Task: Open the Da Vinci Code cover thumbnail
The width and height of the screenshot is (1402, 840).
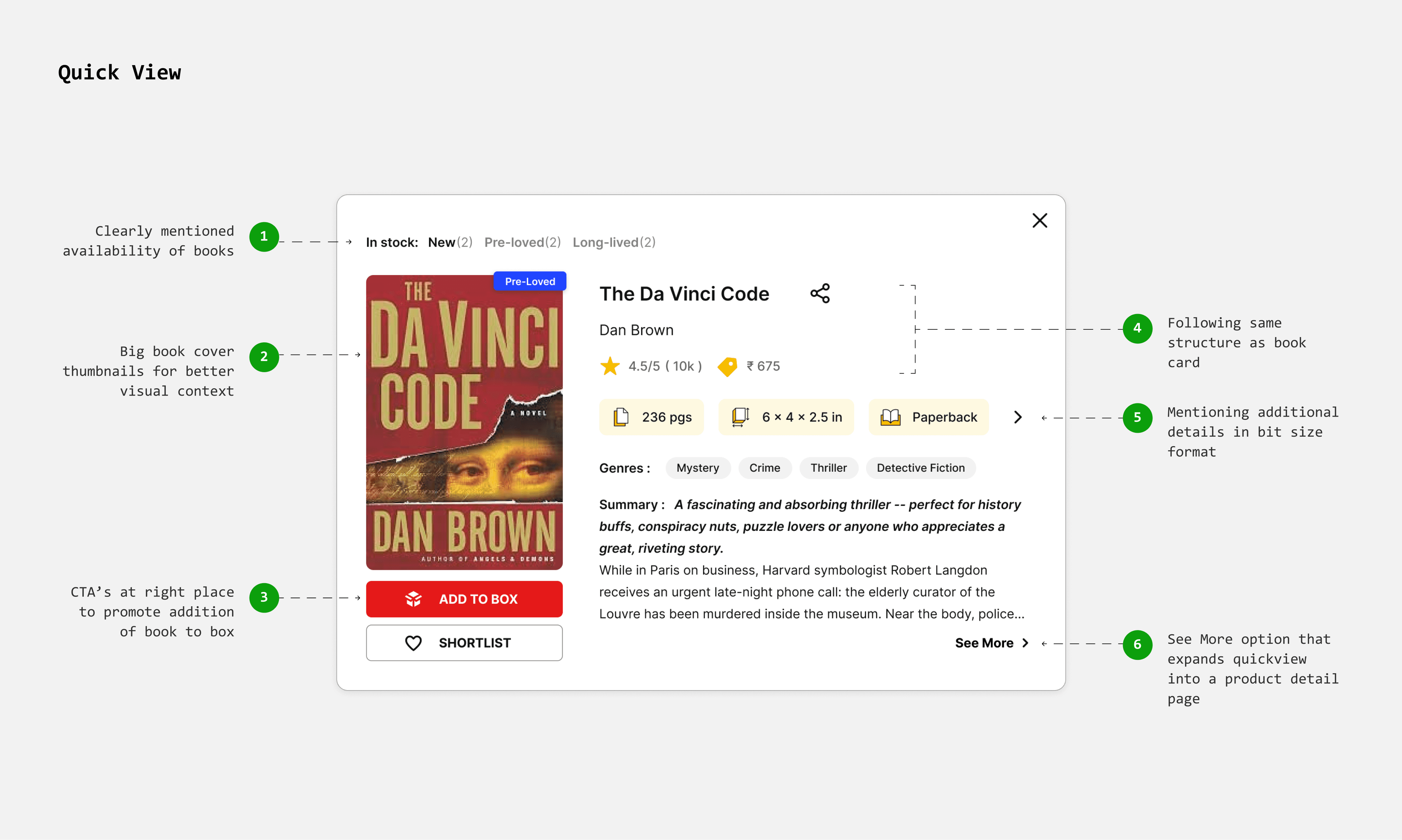Action: coord(464,422)
